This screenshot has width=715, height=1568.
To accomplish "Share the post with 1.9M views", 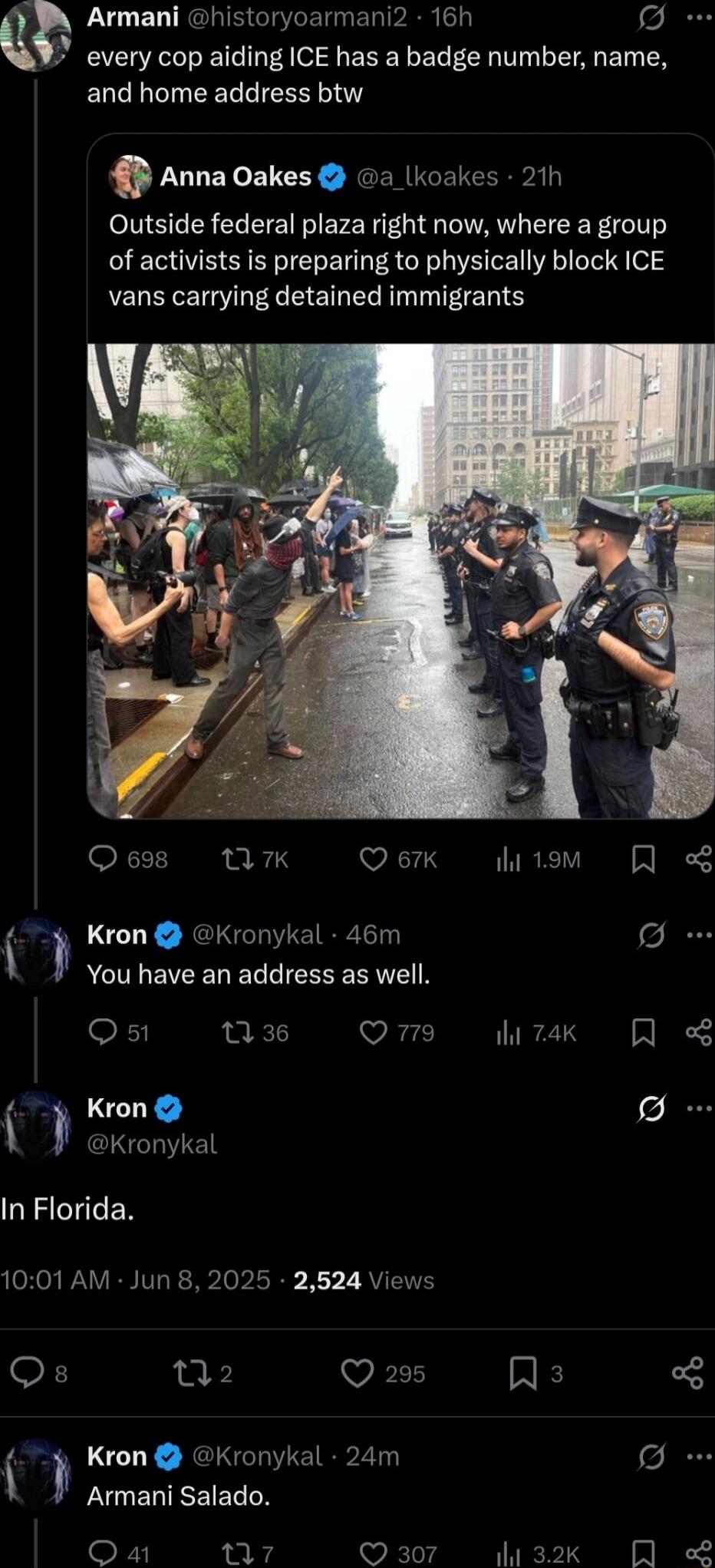I will (699, 859).
